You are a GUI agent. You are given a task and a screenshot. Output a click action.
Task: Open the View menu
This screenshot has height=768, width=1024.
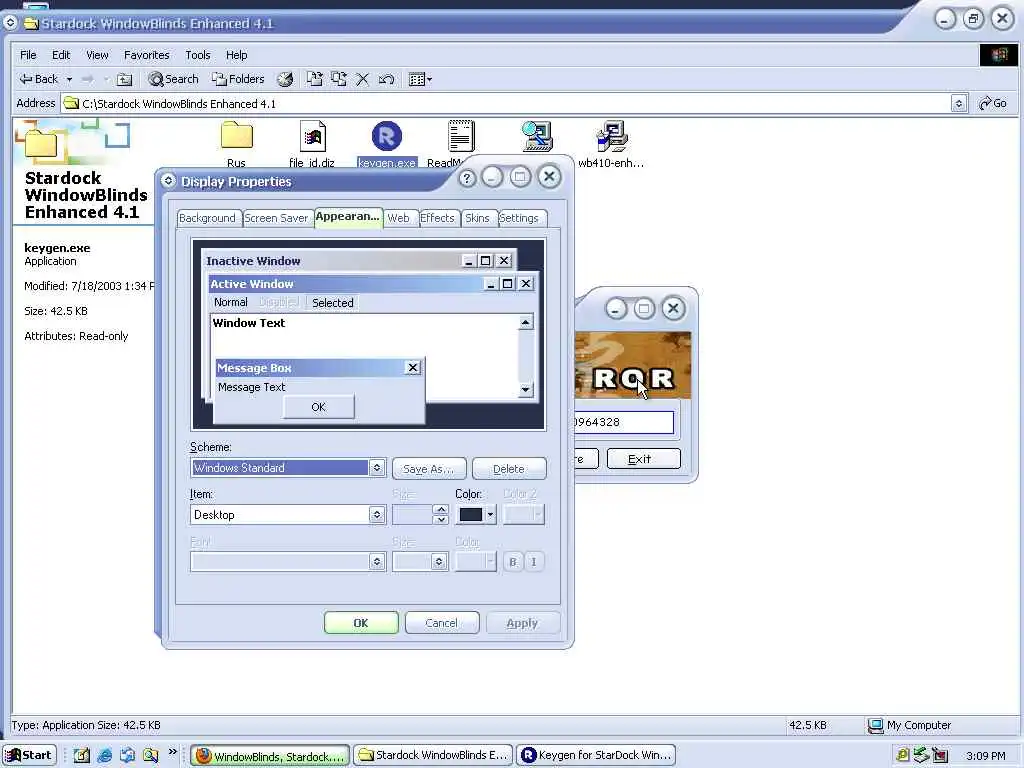point(97,55)
